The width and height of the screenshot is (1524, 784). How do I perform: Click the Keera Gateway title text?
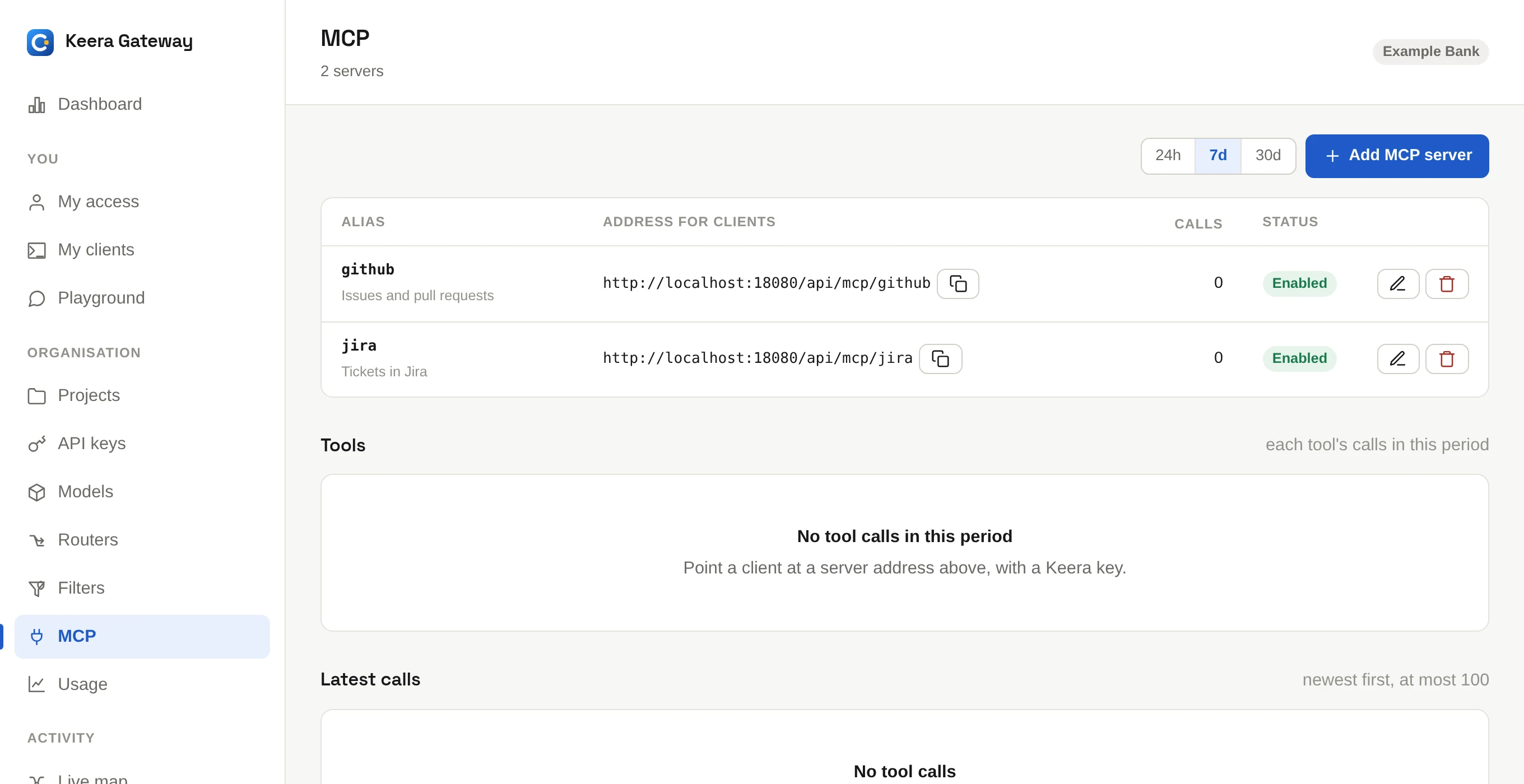(x=129, y=41)
